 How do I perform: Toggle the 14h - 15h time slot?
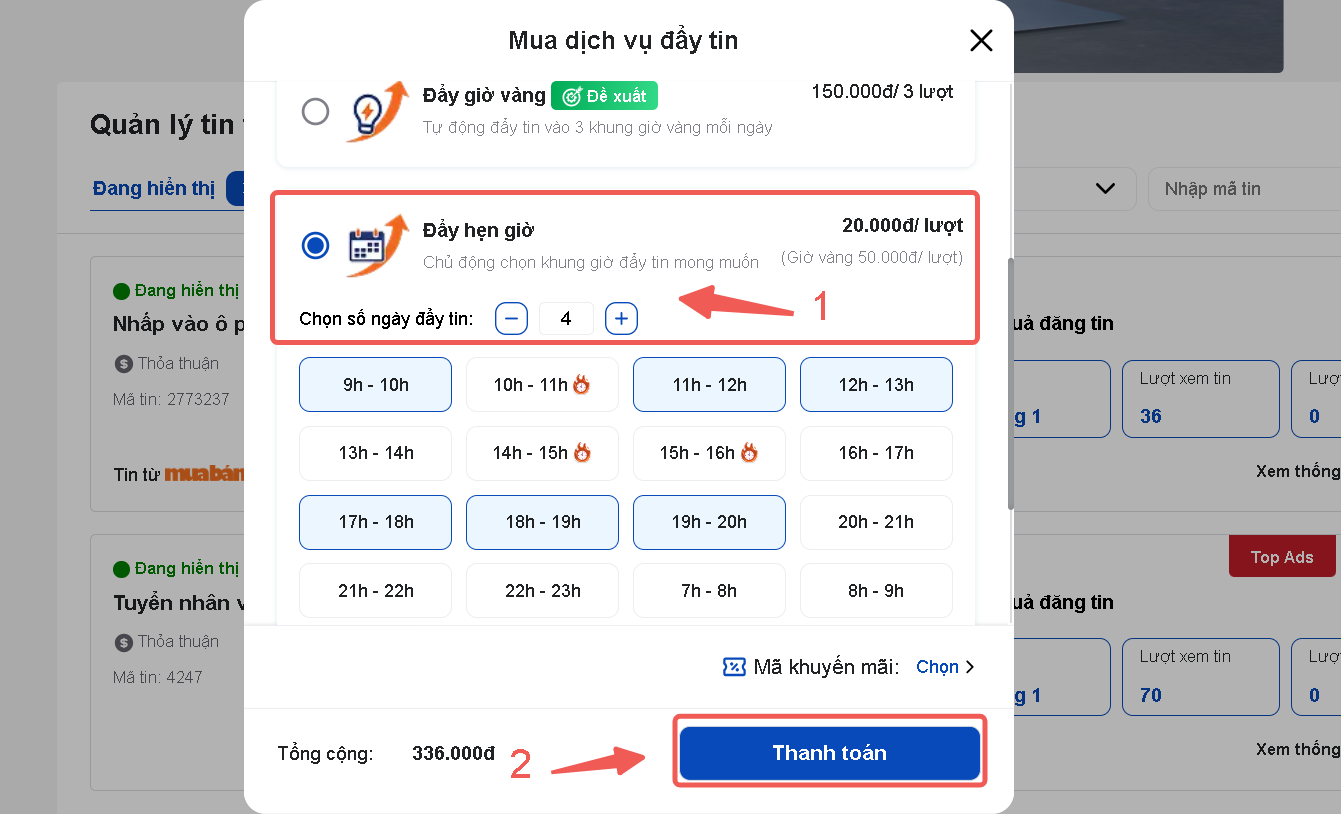(541, 453)
